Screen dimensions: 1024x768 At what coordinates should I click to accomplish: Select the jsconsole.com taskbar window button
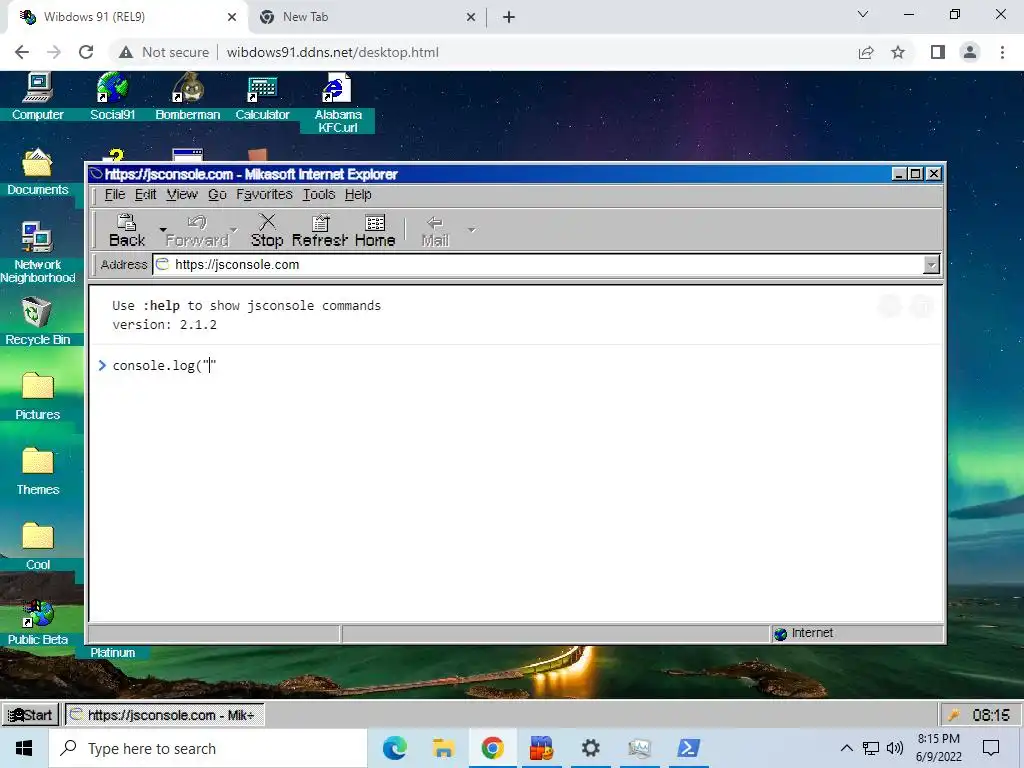click(164, 714)
